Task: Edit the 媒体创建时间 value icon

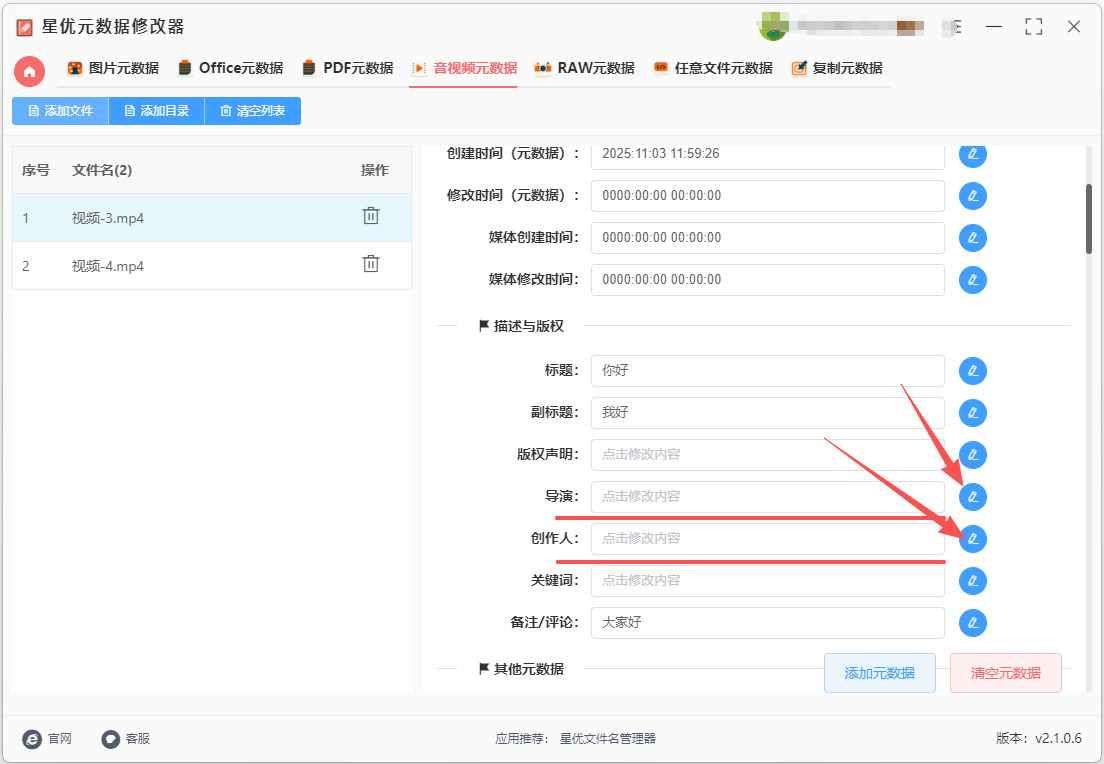Action: 973,238
